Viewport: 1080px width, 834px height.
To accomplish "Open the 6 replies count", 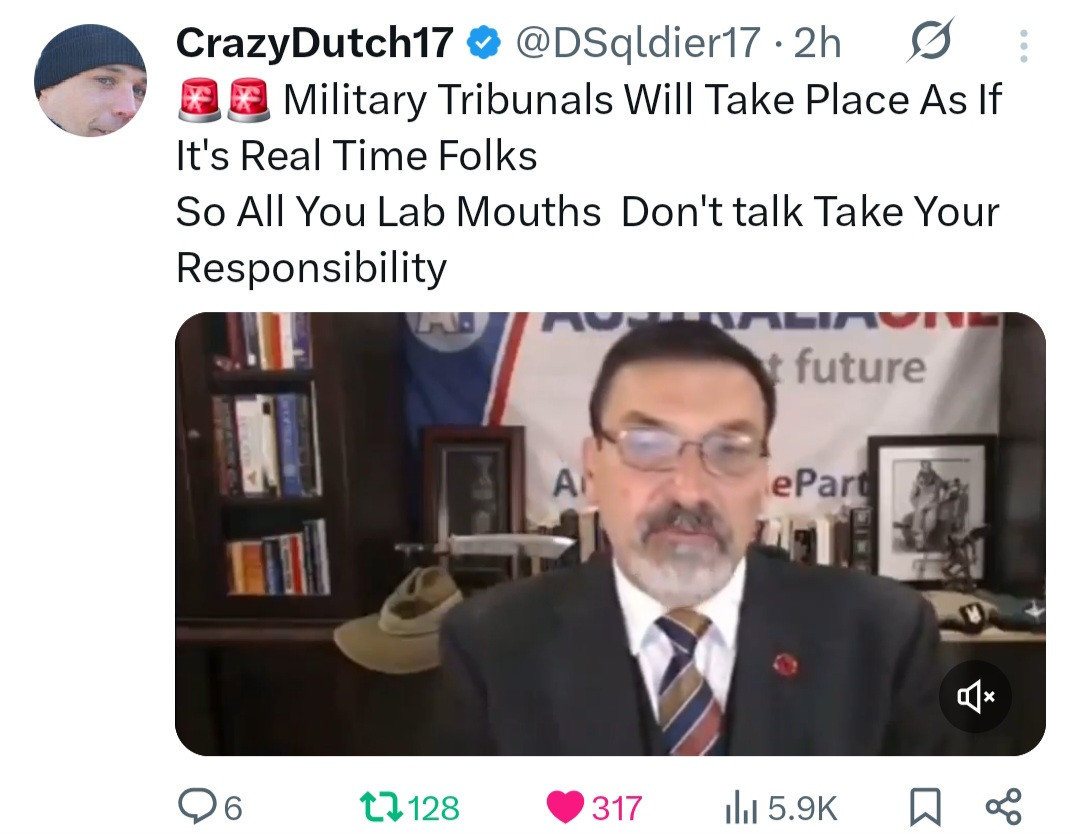I will [x=233, y=808].
